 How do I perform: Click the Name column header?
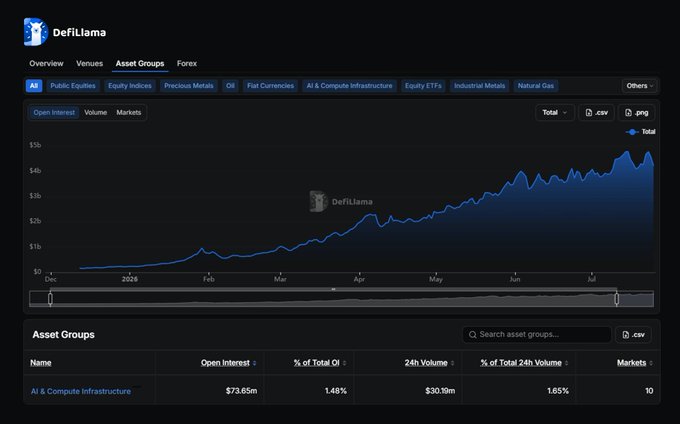41,363
